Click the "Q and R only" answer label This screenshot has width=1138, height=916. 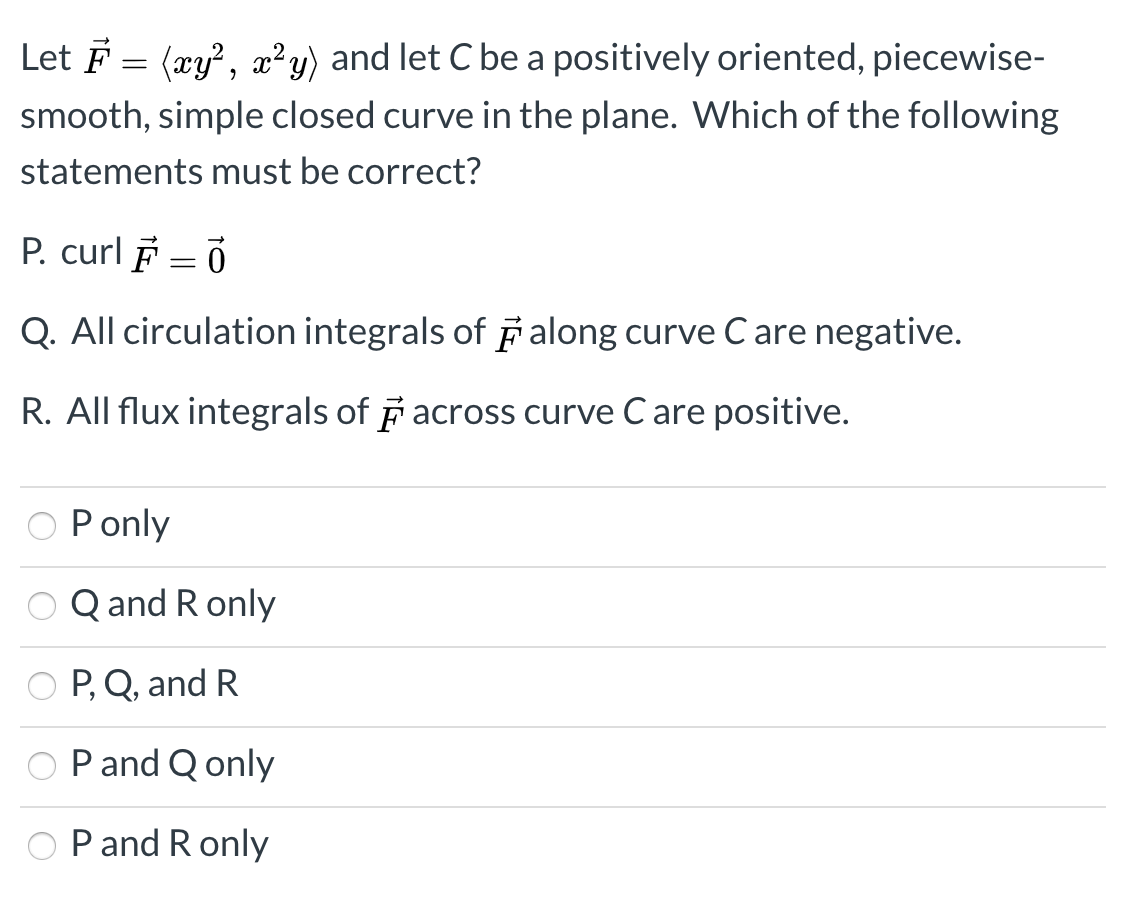(x=175, y=604)
